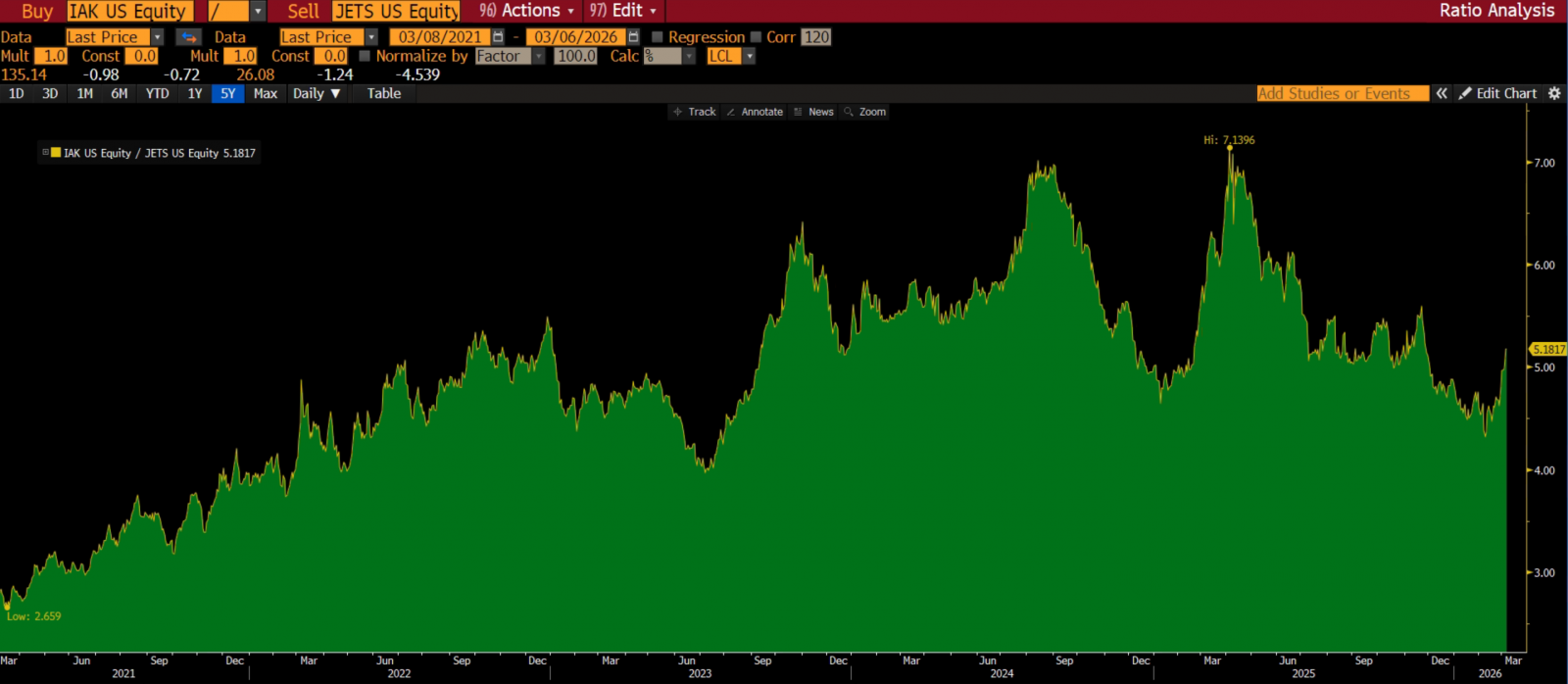This screenshot has height=684, width=1568.
Task: Activate the chart Zoom tool
Action: (865, 112)
